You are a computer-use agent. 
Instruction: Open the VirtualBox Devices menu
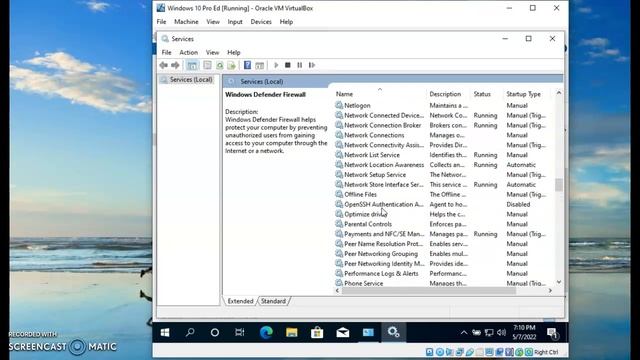pos(261,22)
